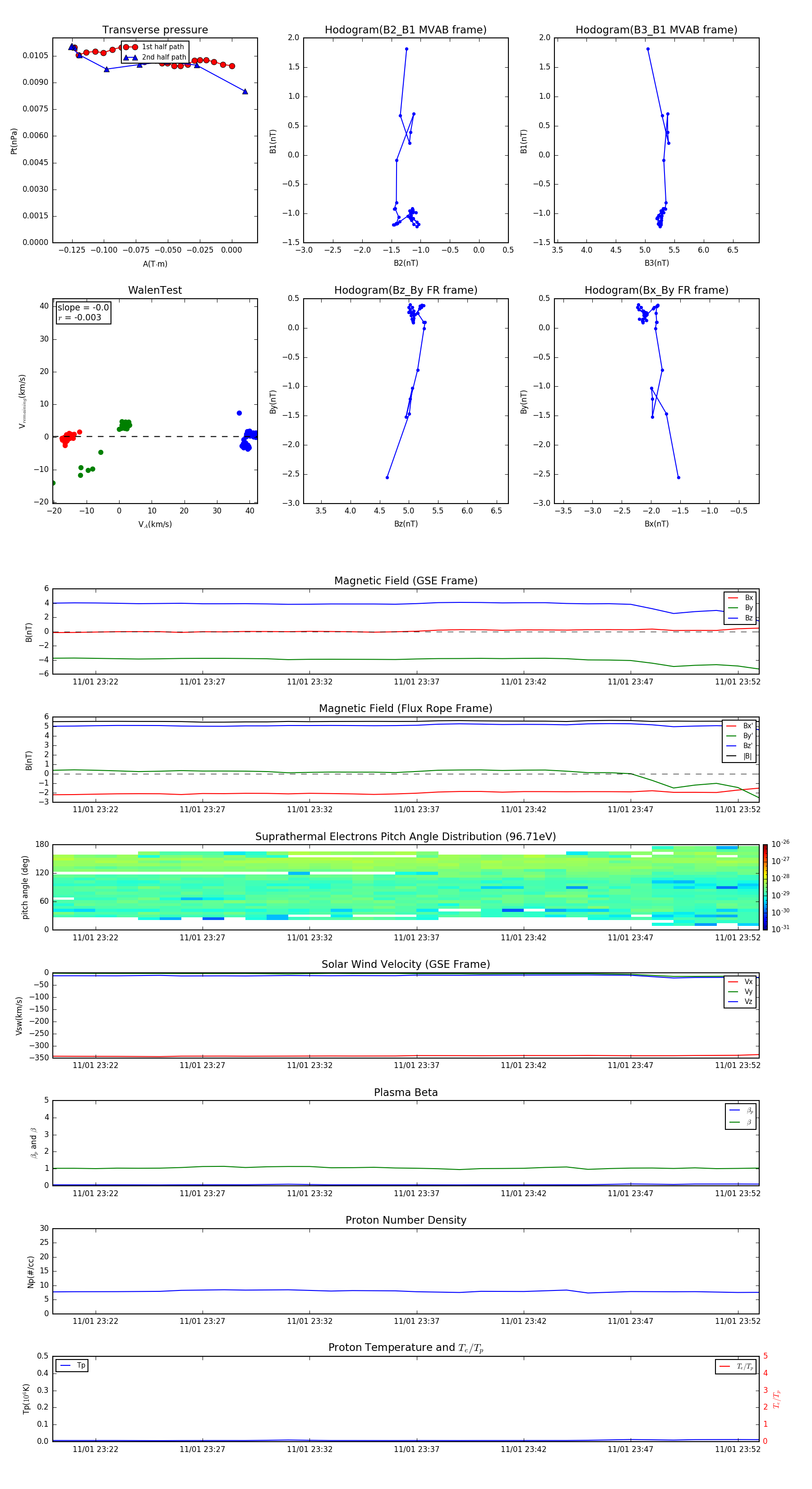
Task: Click the '2nd half path' legend entry
Action: [155, 57]
